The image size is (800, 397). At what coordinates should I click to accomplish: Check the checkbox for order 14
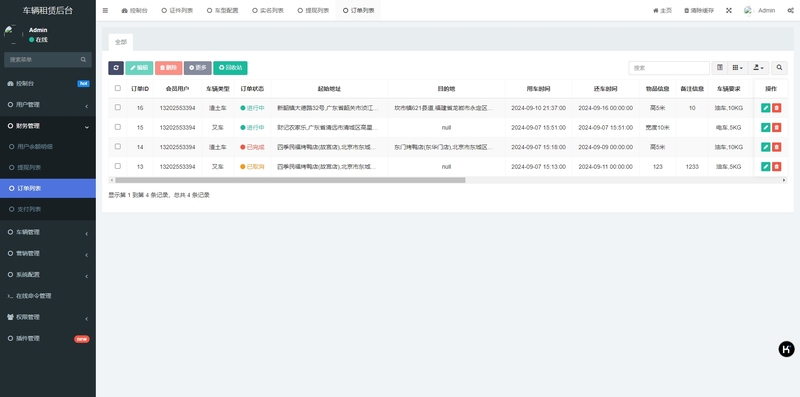(118, 146)
